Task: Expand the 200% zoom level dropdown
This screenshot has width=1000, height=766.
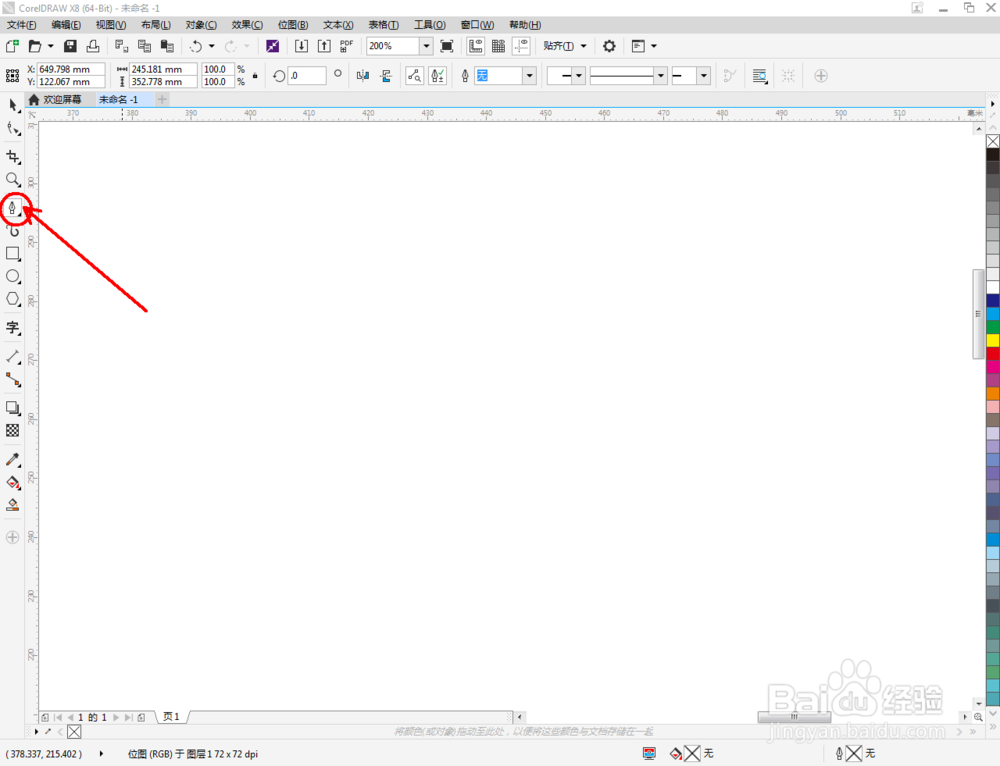Action: tap(426, 46)
